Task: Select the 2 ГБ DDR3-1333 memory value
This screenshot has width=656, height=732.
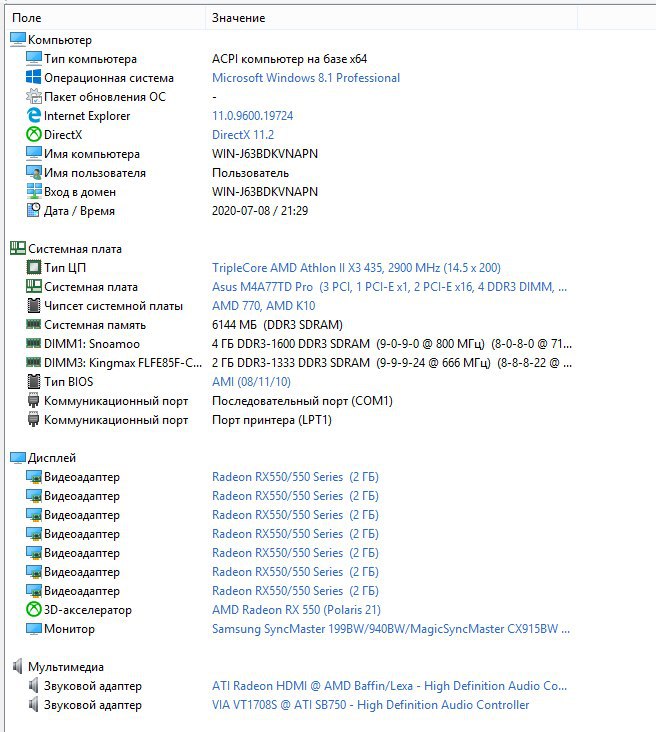Action: (x=392, y=363)
